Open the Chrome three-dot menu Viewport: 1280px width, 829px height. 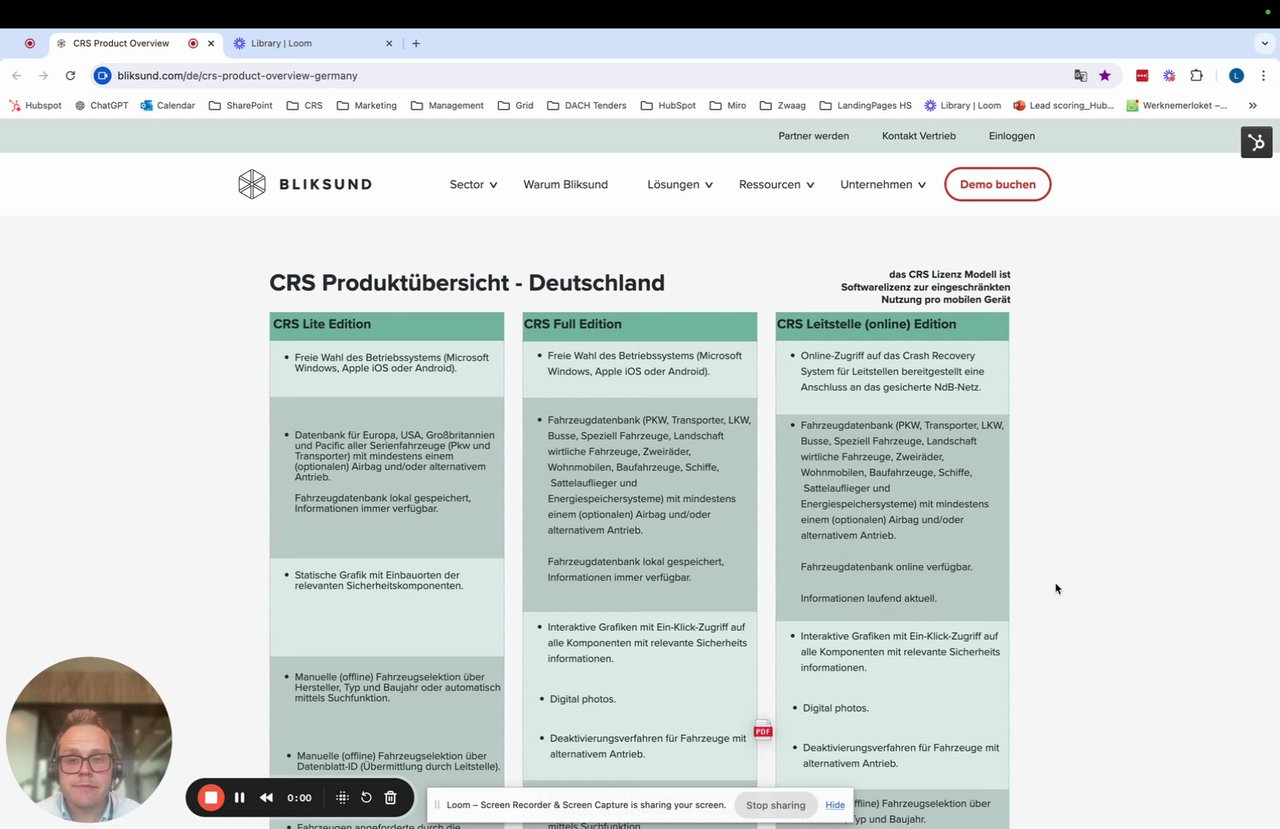pyautogui.click(x=1264, y=75)
